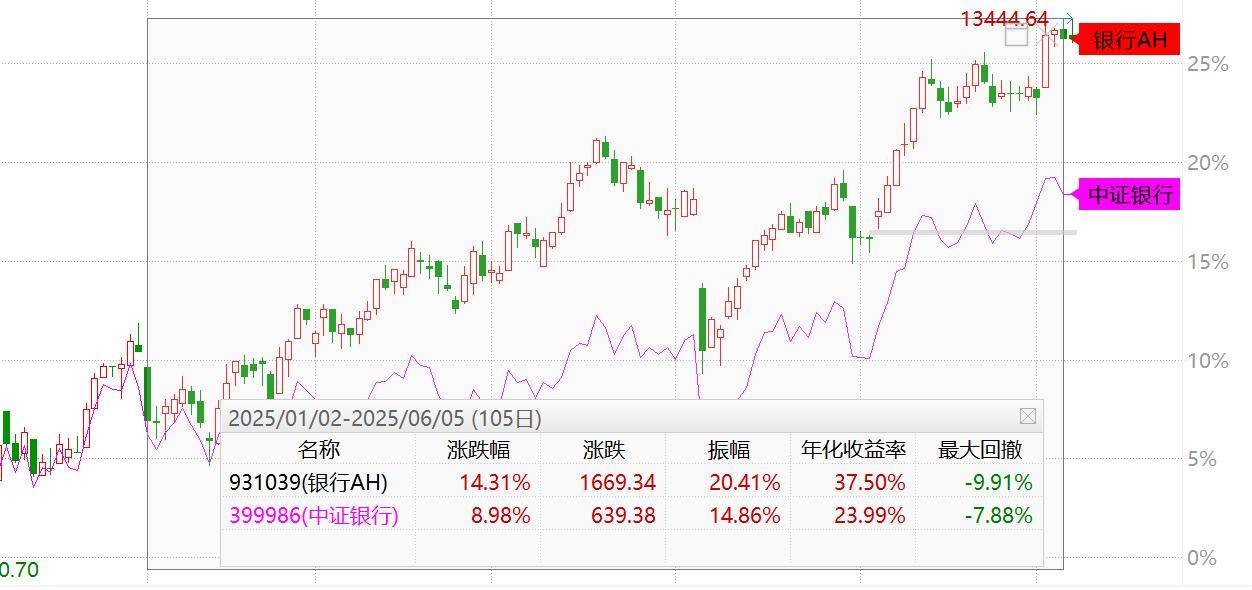Image resolution: width=1252 pixels, height=590 pixels.
Task: Sort by the 涨跌幅 column header
Action: point(478,450)
